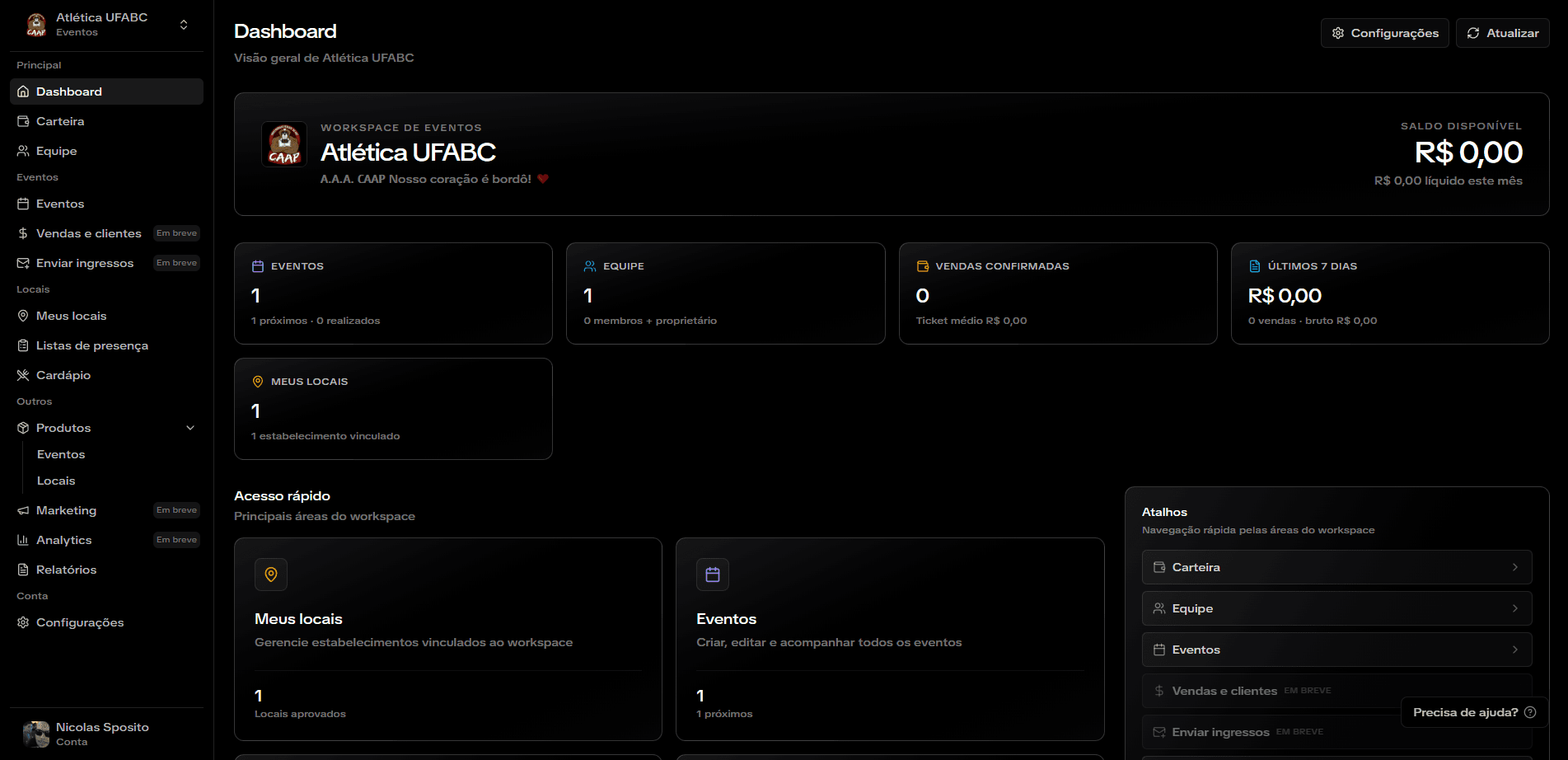The height and width of the screenshot is (760, 1568).
Task: Open the Carteira shortcut in Atalhos
Action: [1336, 567]
